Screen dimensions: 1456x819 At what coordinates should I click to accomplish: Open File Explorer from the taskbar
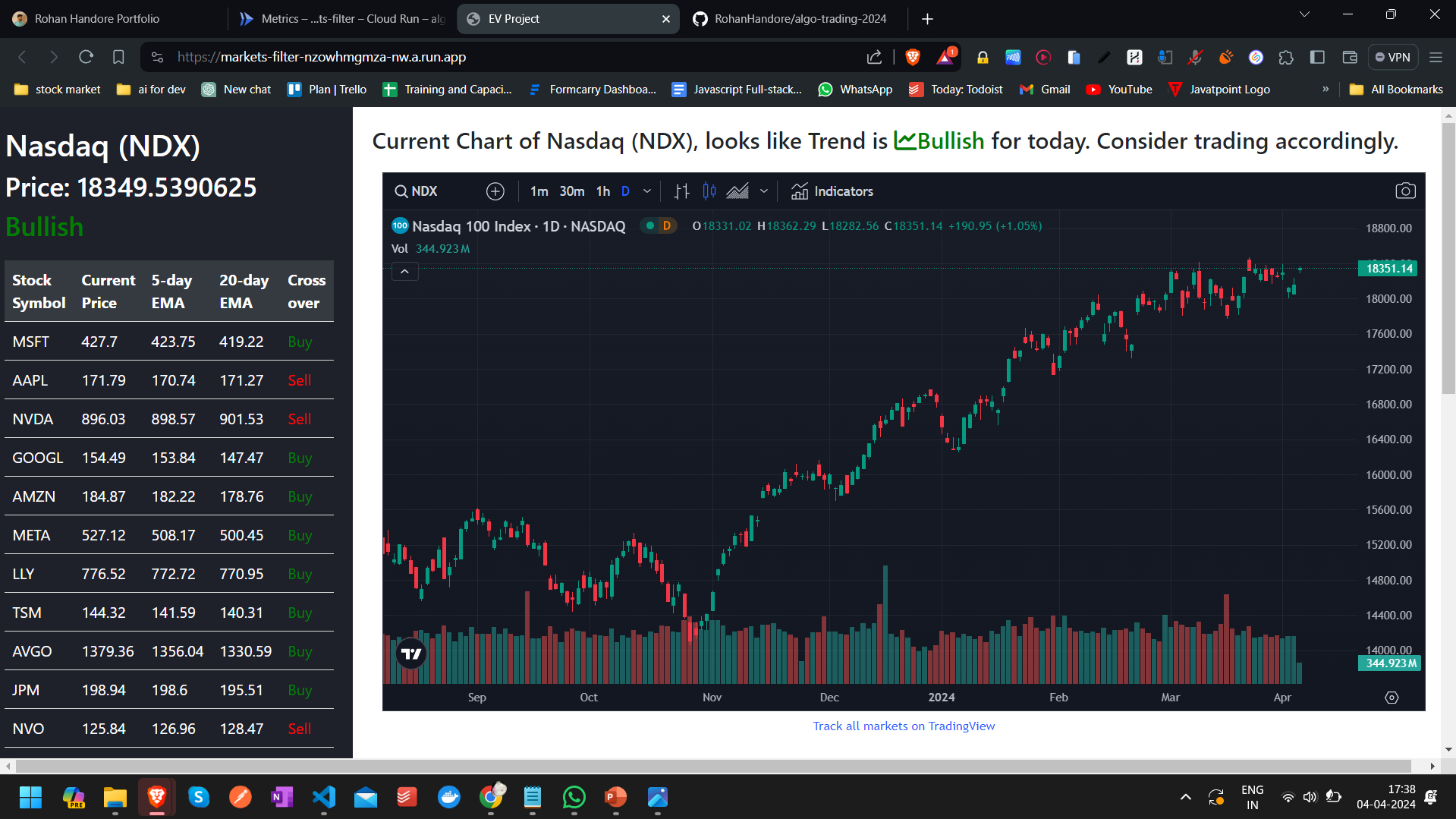tap(115, 798)
